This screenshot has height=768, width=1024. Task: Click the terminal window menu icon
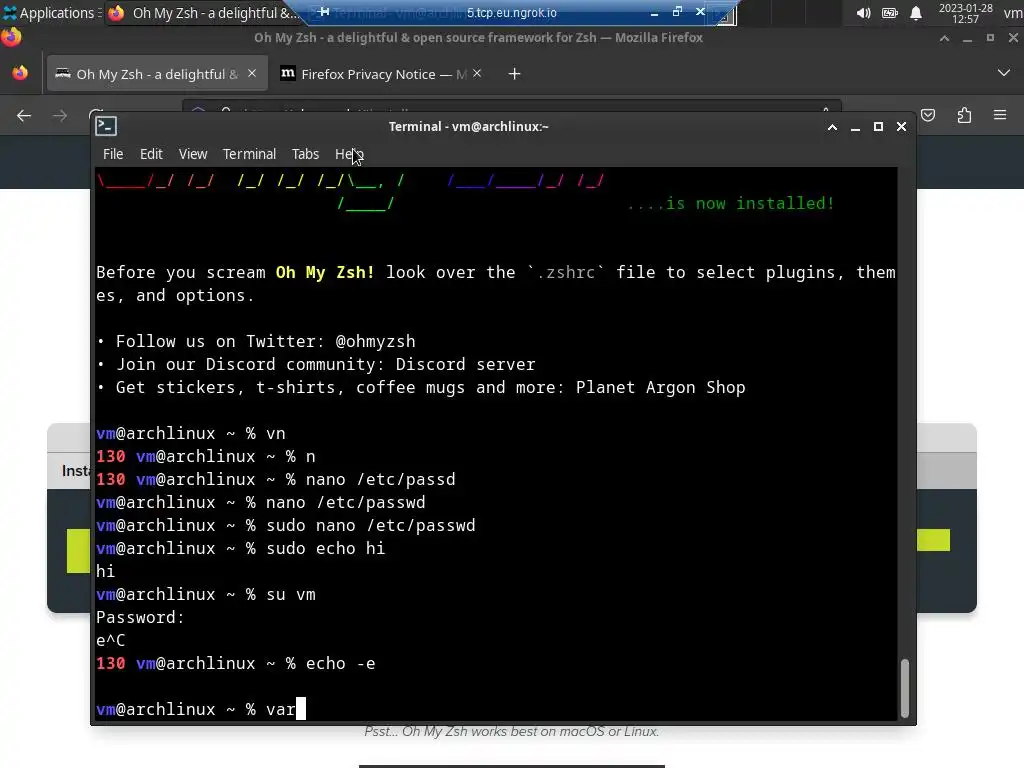(106, 126)
